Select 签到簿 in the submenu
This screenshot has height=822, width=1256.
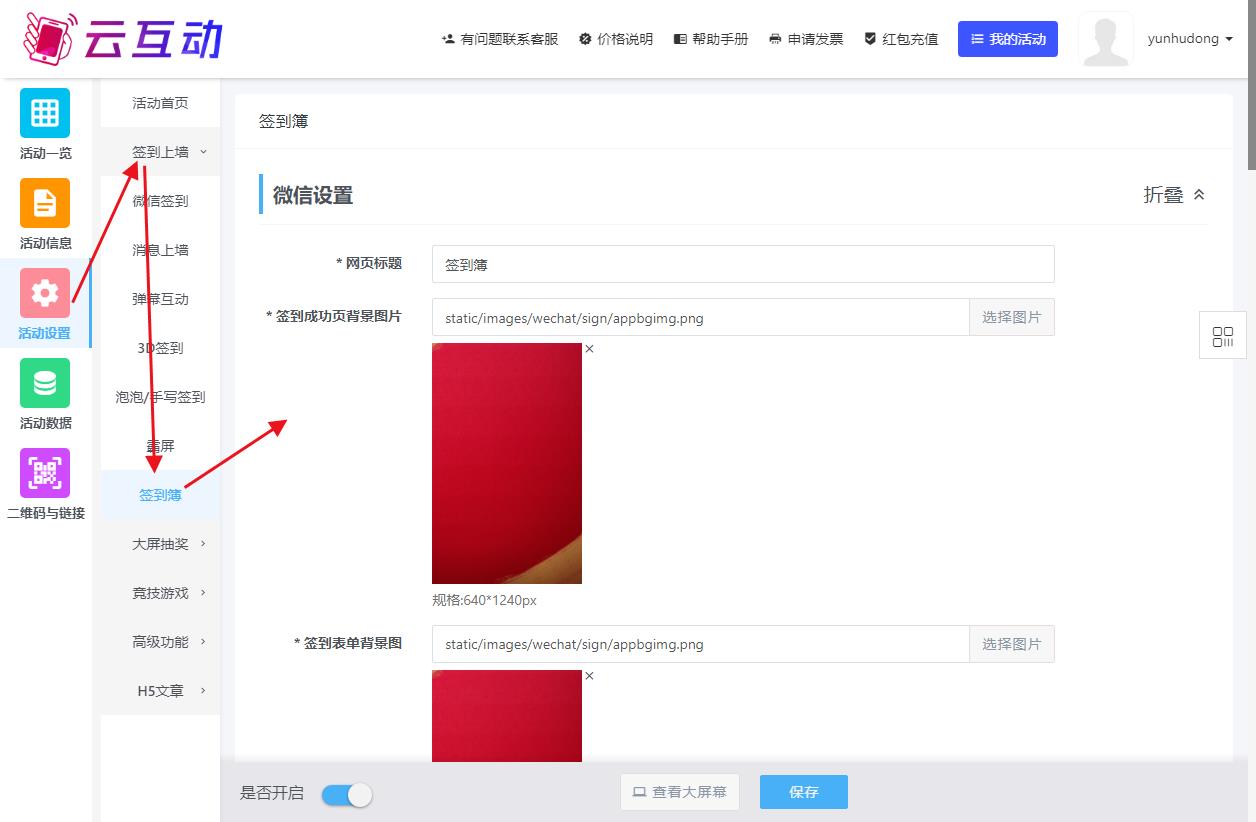tap(161, 495)
